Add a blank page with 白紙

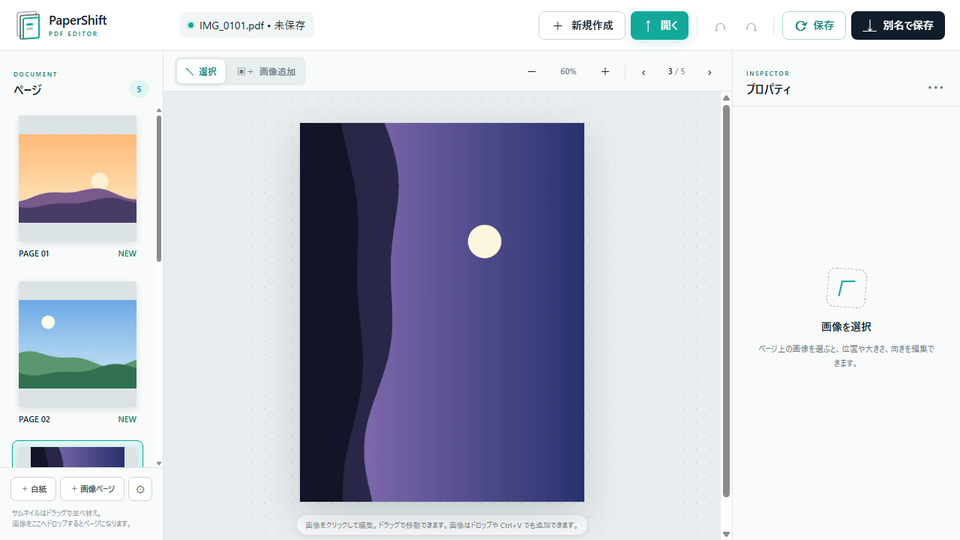tap(34, 489)
